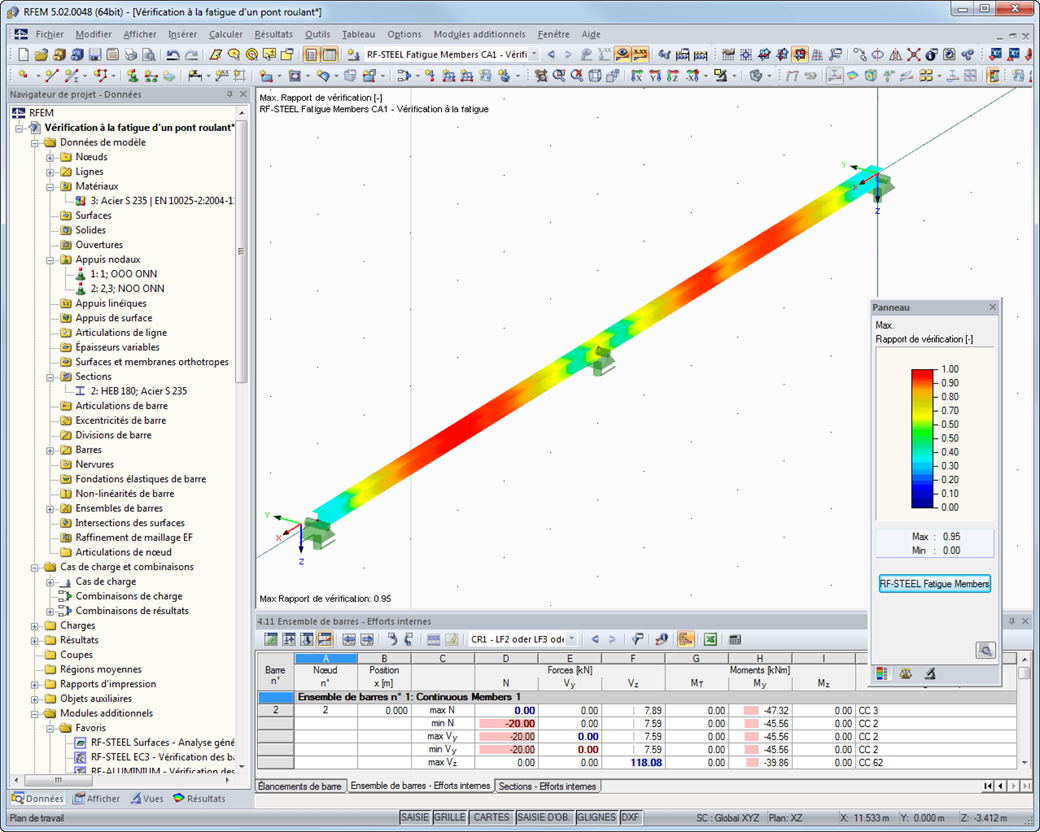Toggle the project navigator panel icon
Image resolution: width=1040 pixels, height=832 pixels.
coord(311,54)
